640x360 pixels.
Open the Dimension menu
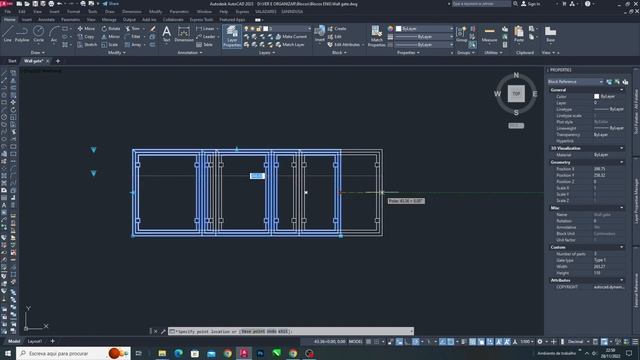(132, 12)
